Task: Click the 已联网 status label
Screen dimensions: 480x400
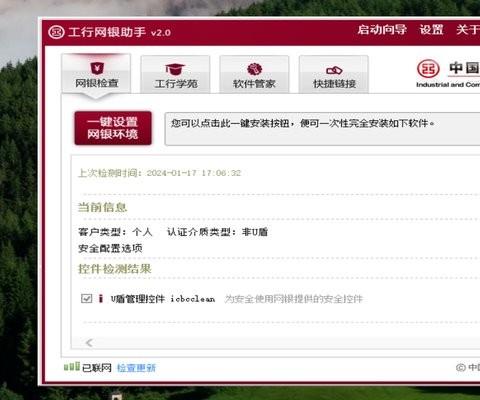Action: 97,368
